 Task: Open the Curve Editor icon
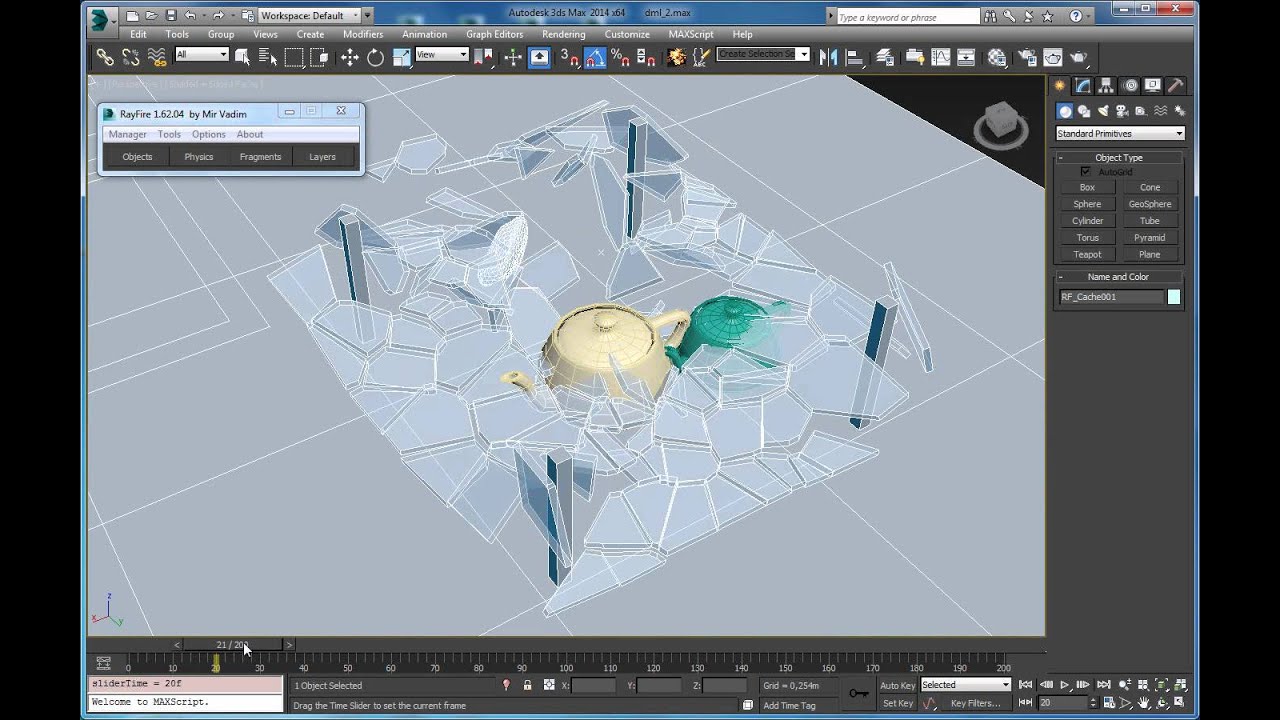click(x=940, y=57)
